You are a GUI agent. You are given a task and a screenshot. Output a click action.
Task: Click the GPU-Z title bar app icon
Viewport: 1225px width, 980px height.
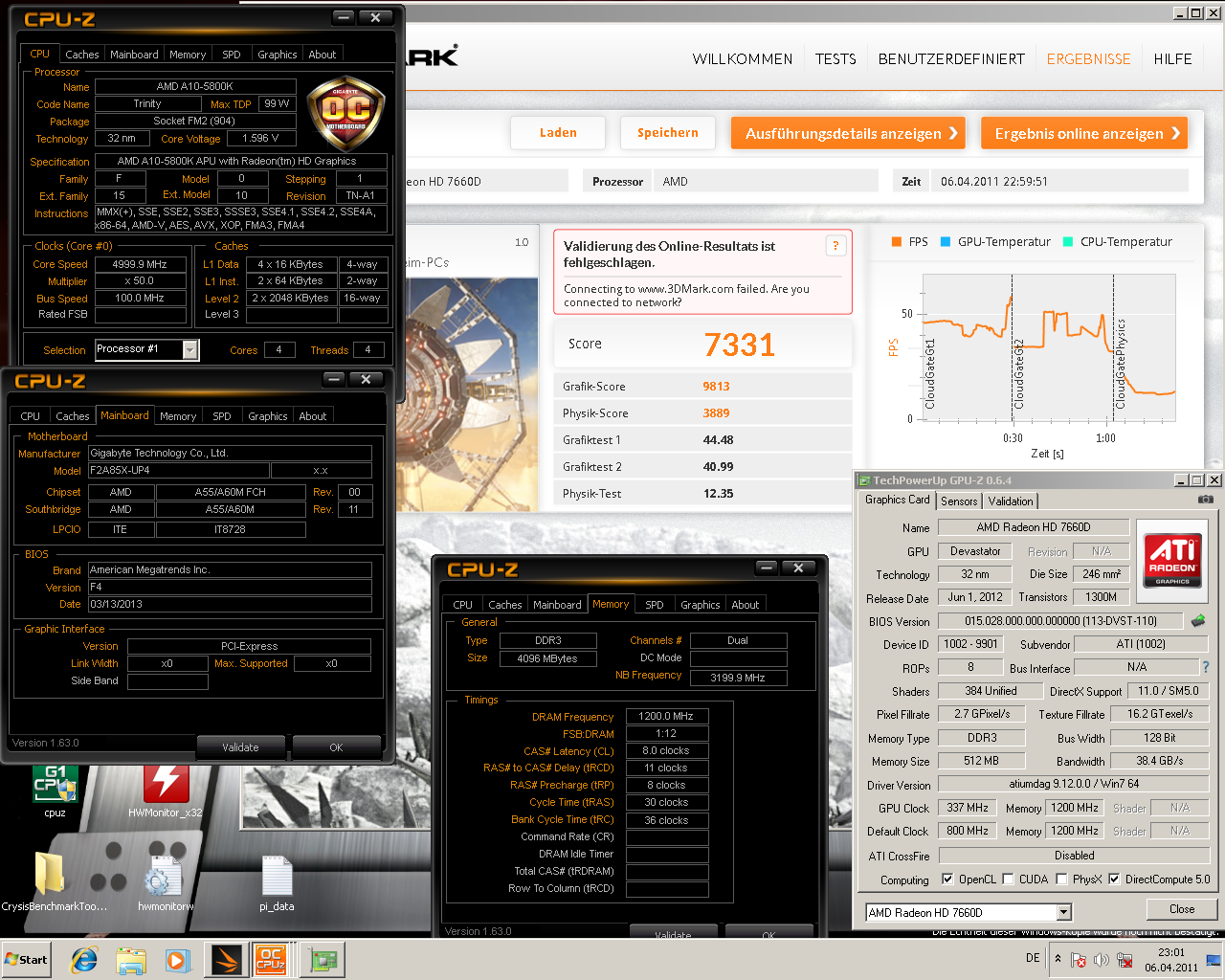tap(864, 480)
